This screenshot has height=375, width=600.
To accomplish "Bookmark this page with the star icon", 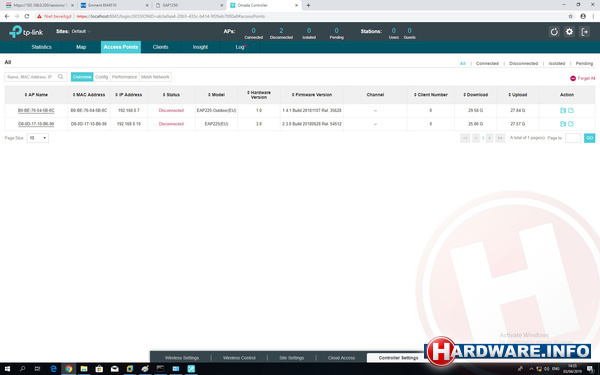I will click(x=570, y=16).
